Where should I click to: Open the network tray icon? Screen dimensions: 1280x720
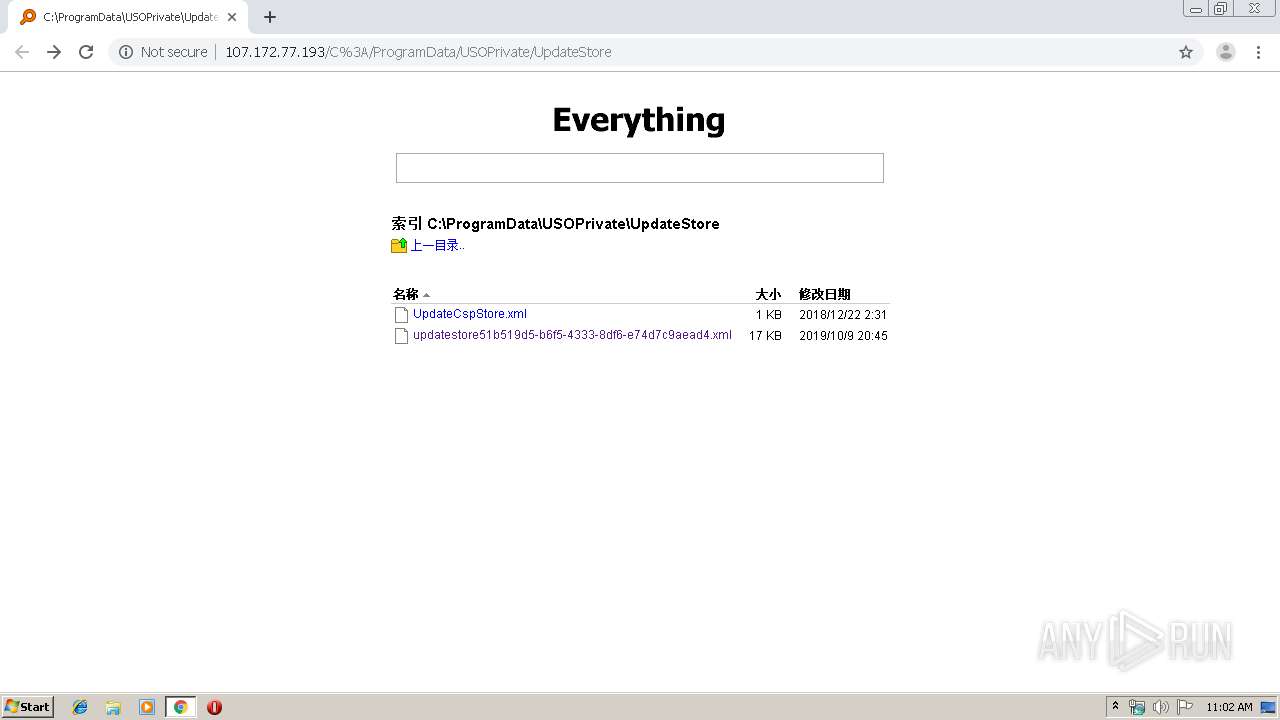(x=1137, y=707)
